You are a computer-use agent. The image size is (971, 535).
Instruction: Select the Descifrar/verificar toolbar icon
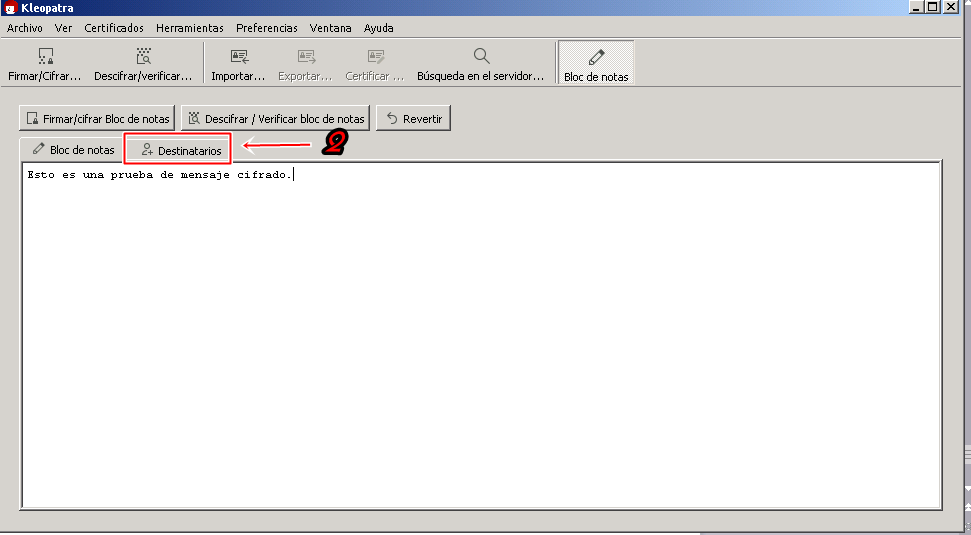point(143,64)
